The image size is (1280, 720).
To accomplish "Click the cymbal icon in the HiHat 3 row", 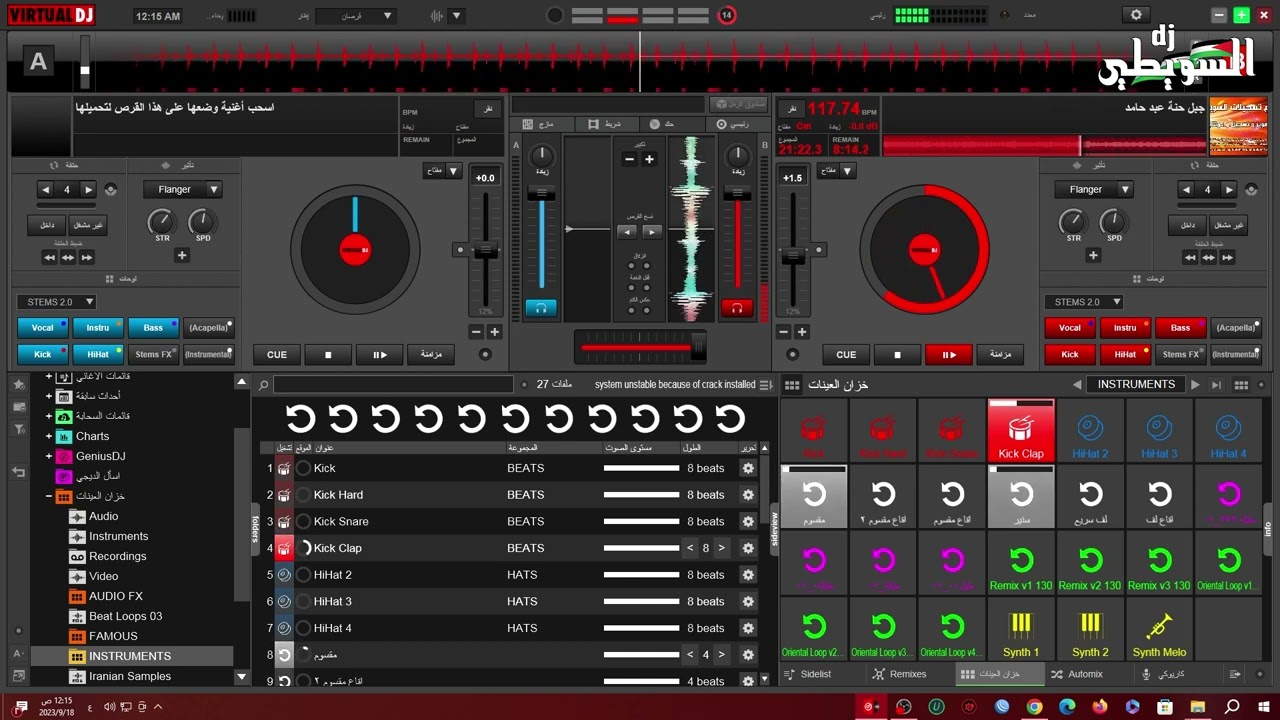I will point(284,601).
